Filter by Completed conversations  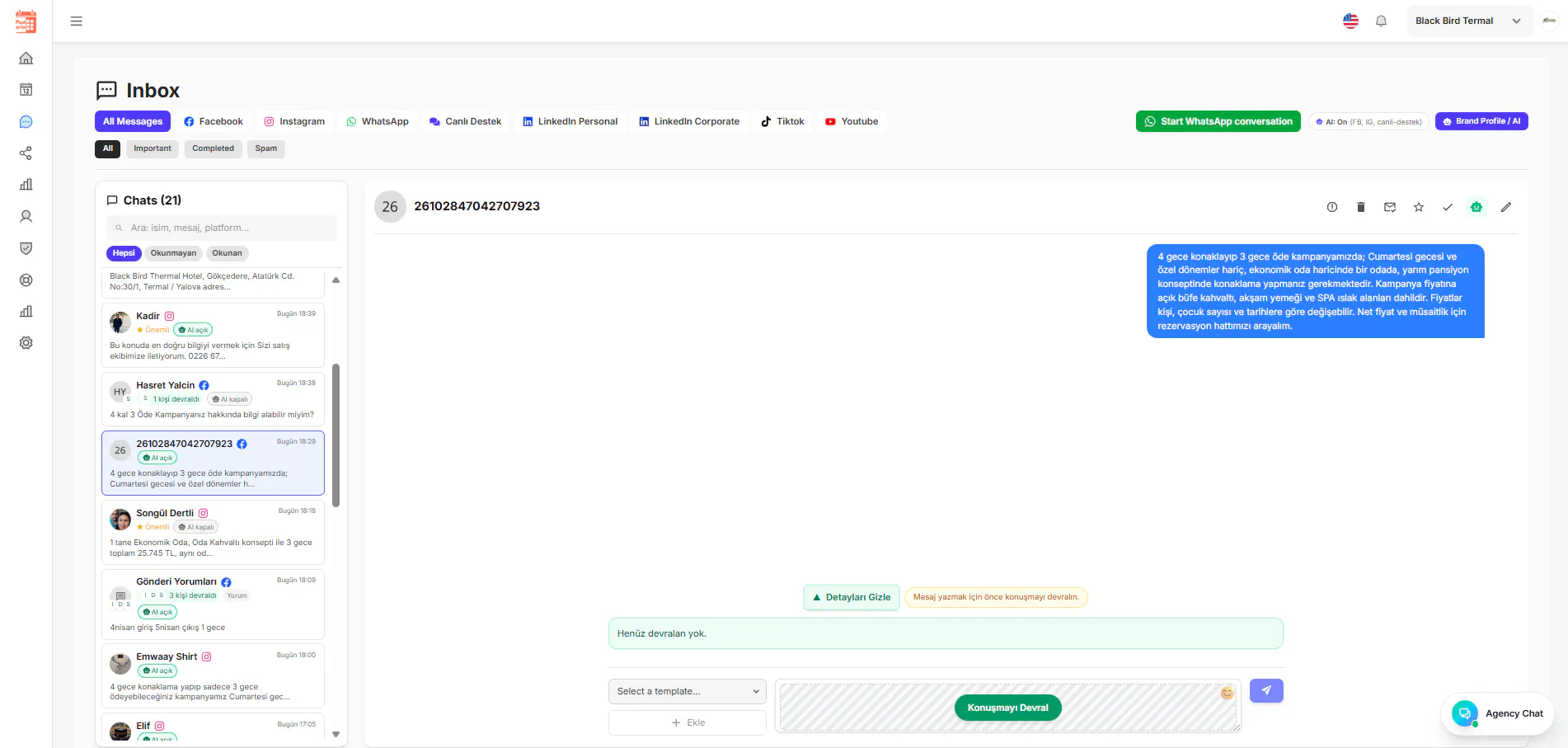pyautogui.click(x=214, y=148)
